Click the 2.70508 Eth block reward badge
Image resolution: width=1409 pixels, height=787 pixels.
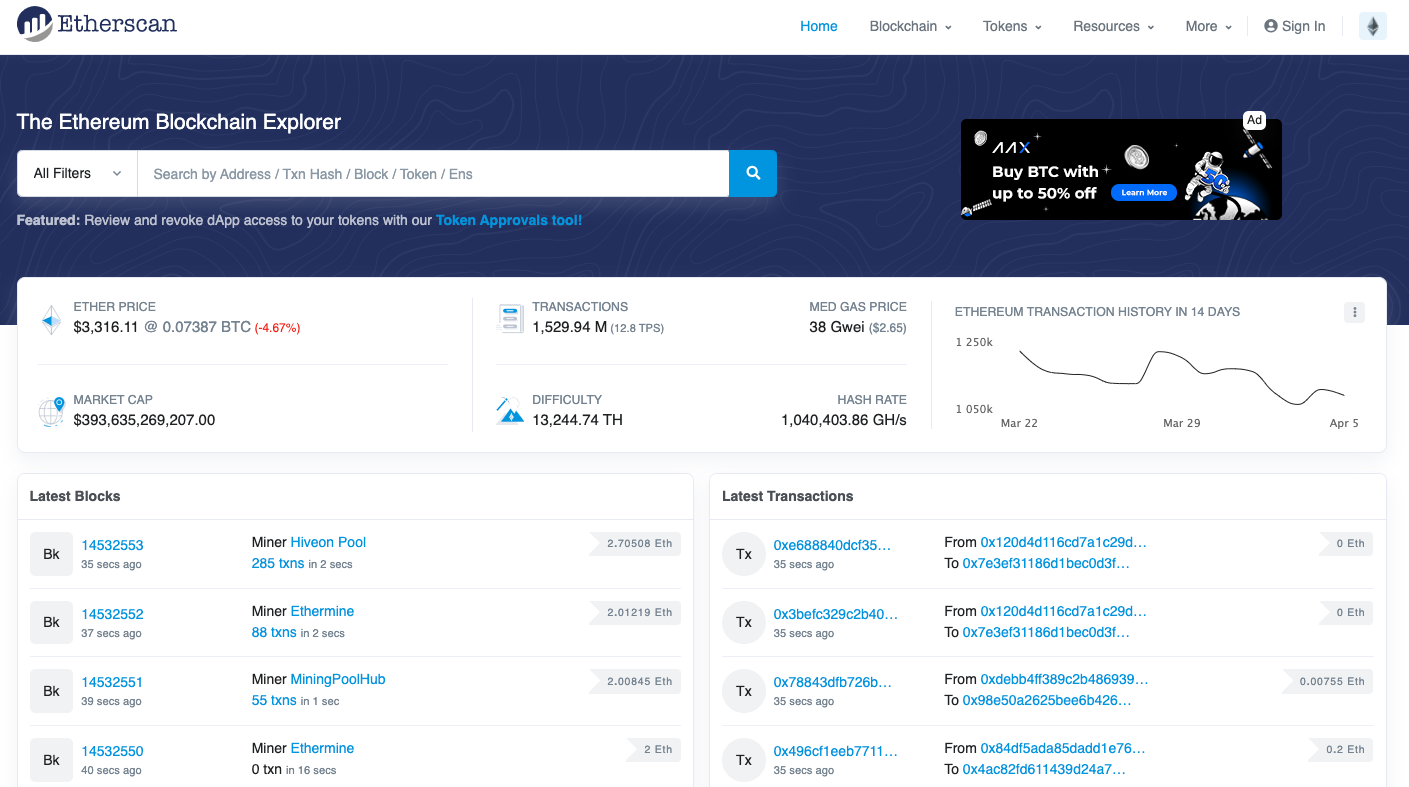point(635,544)
